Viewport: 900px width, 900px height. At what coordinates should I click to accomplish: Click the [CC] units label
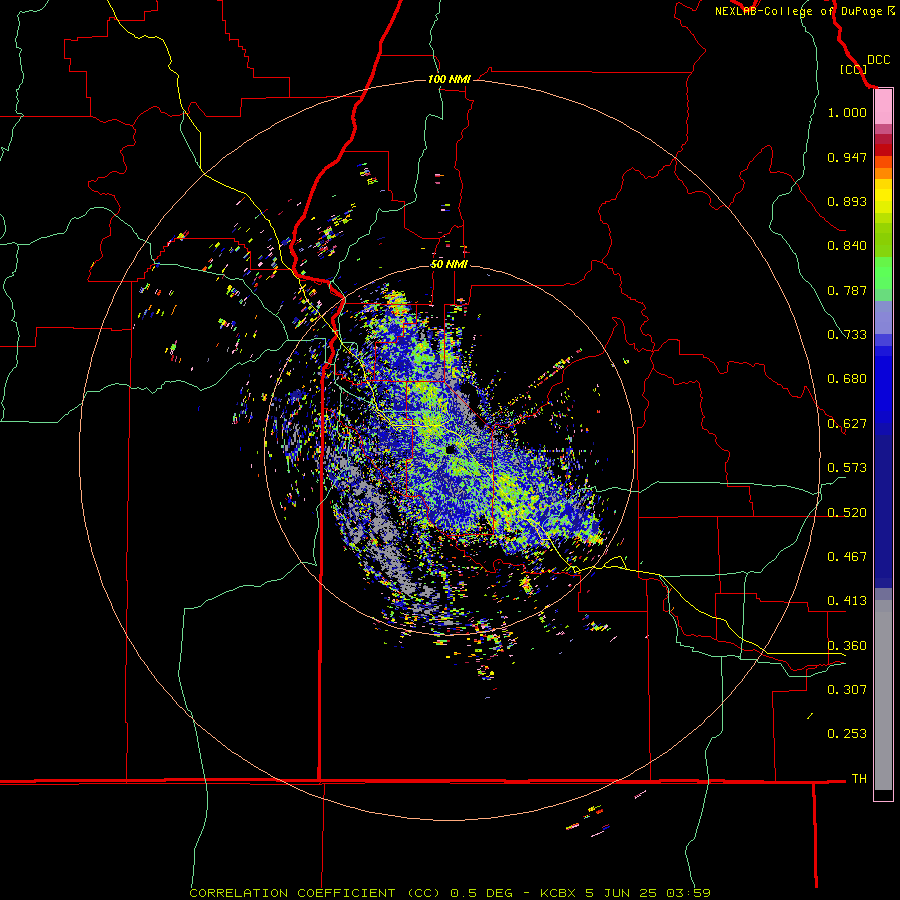[853, 69]
